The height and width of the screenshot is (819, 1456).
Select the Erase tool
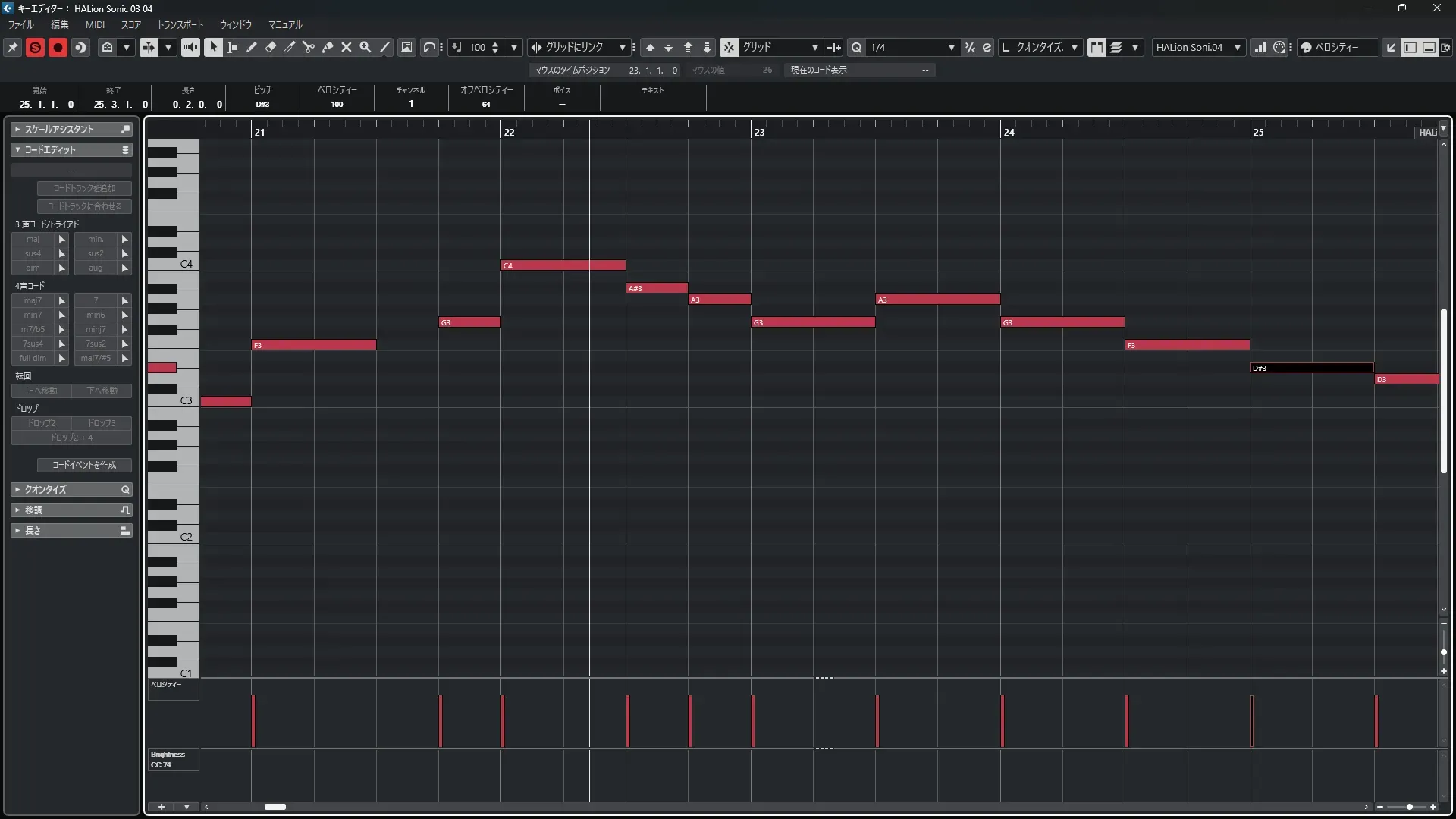pos(271,47)
